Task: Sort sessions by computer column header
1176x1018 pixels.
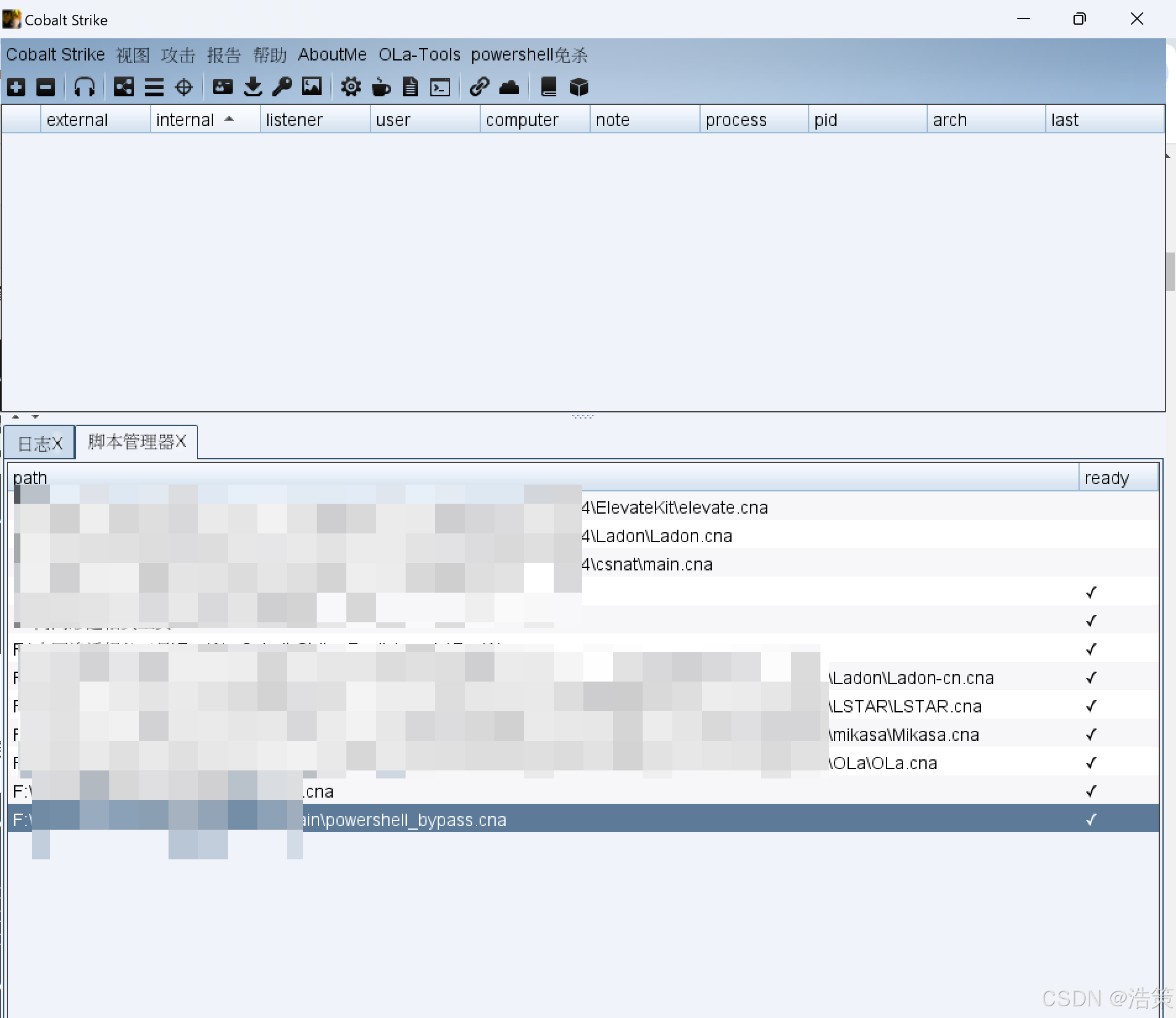Action: click(x=535, y=120)
